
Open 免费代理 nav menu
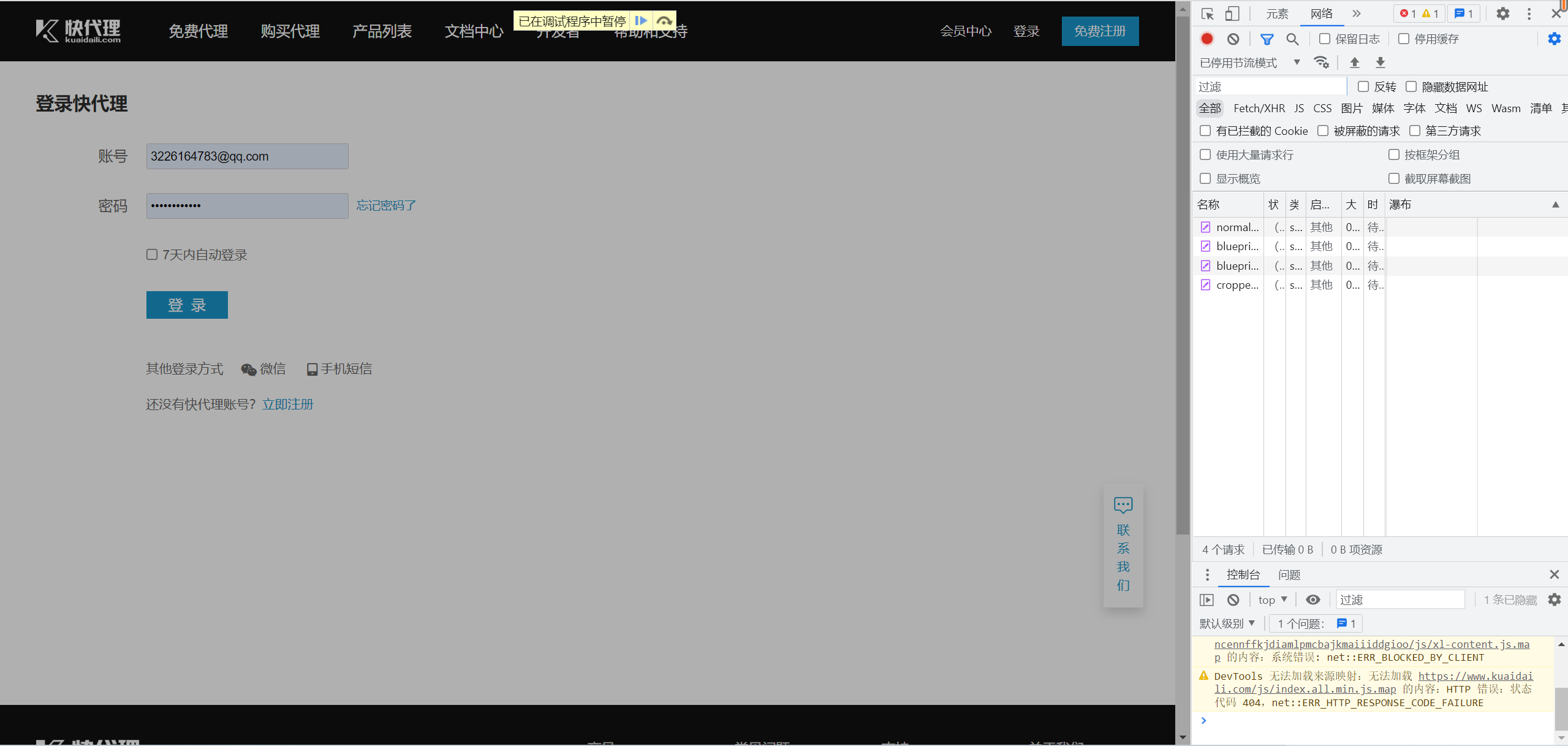tap(198, 31)
